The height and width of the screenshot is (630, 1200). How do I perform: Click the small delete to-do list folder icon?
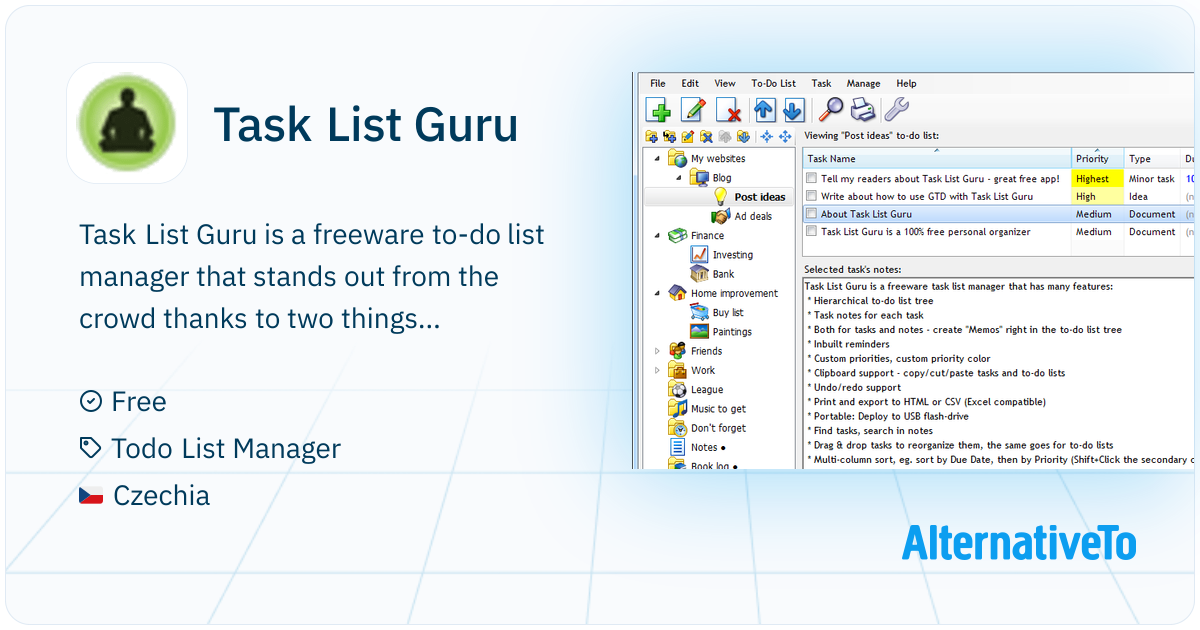tap(706, 136)
